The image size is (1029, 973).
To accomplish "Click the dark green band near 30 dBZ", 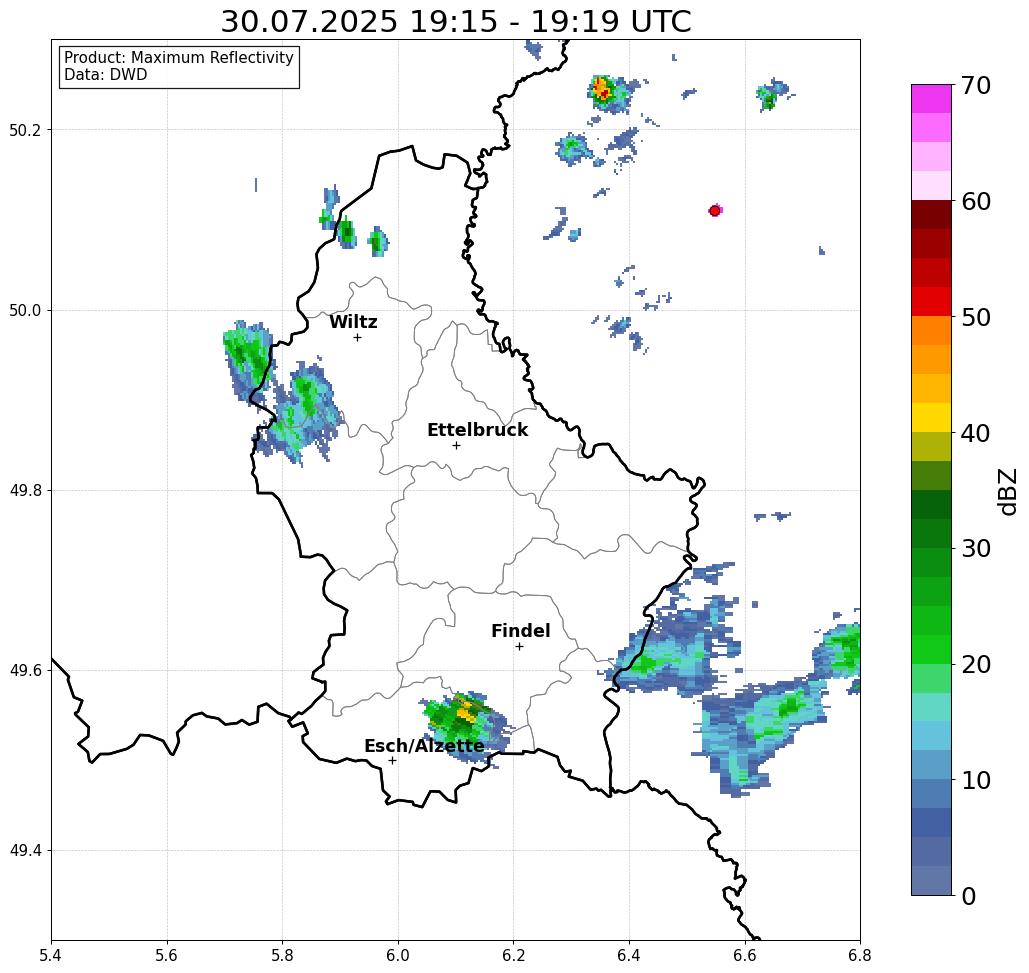I will 931,533.
